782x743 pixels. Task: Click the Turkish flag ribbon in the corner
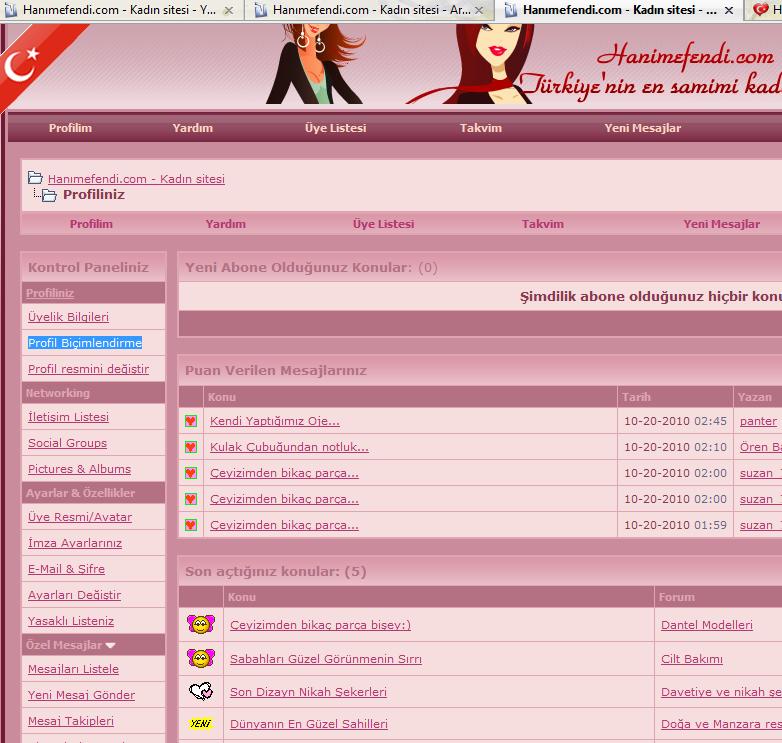point(30,60)
